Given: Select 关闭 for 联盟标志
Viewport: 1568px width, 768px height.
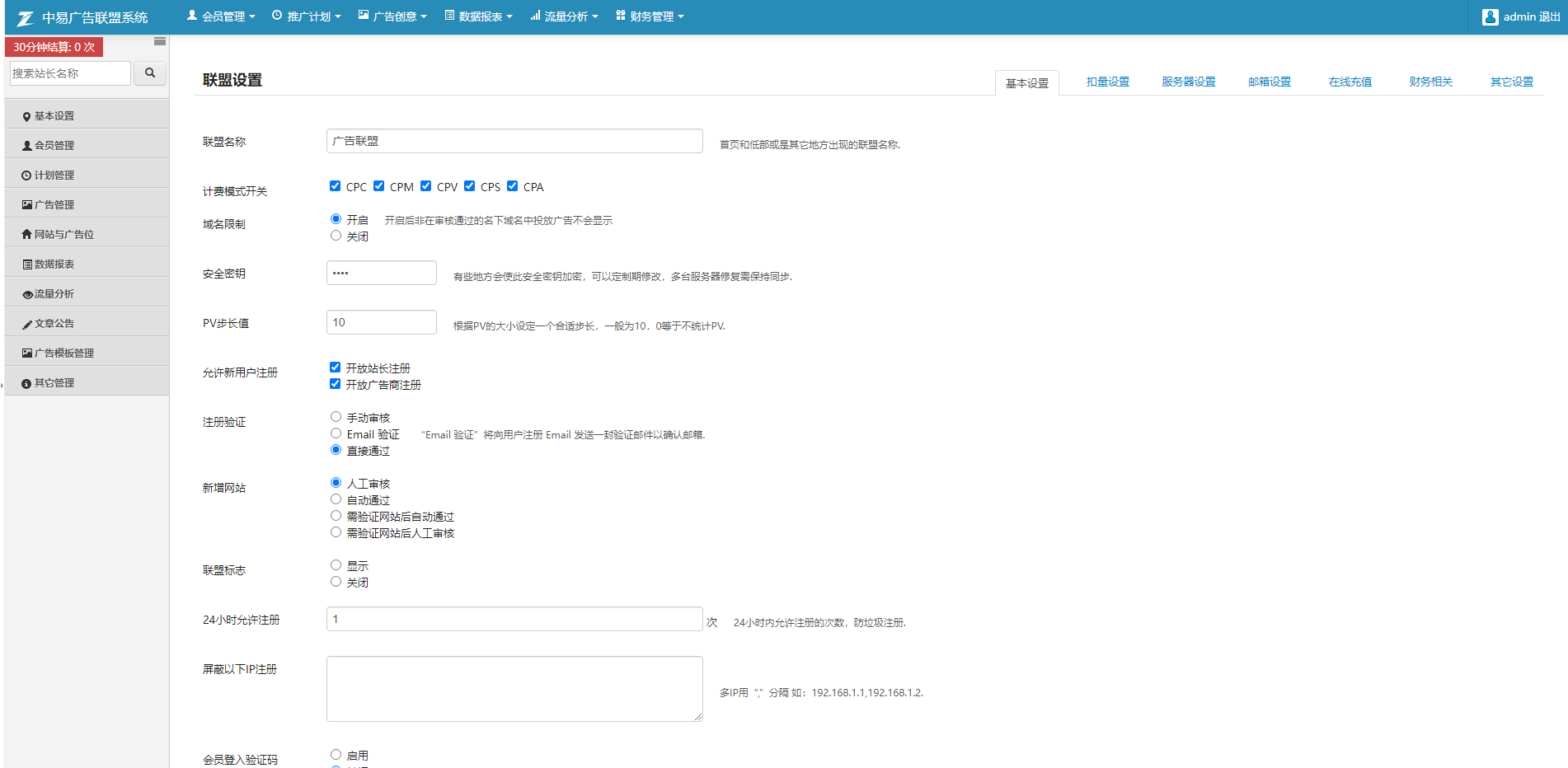Looking at the screenshot, I should [336, 582].
